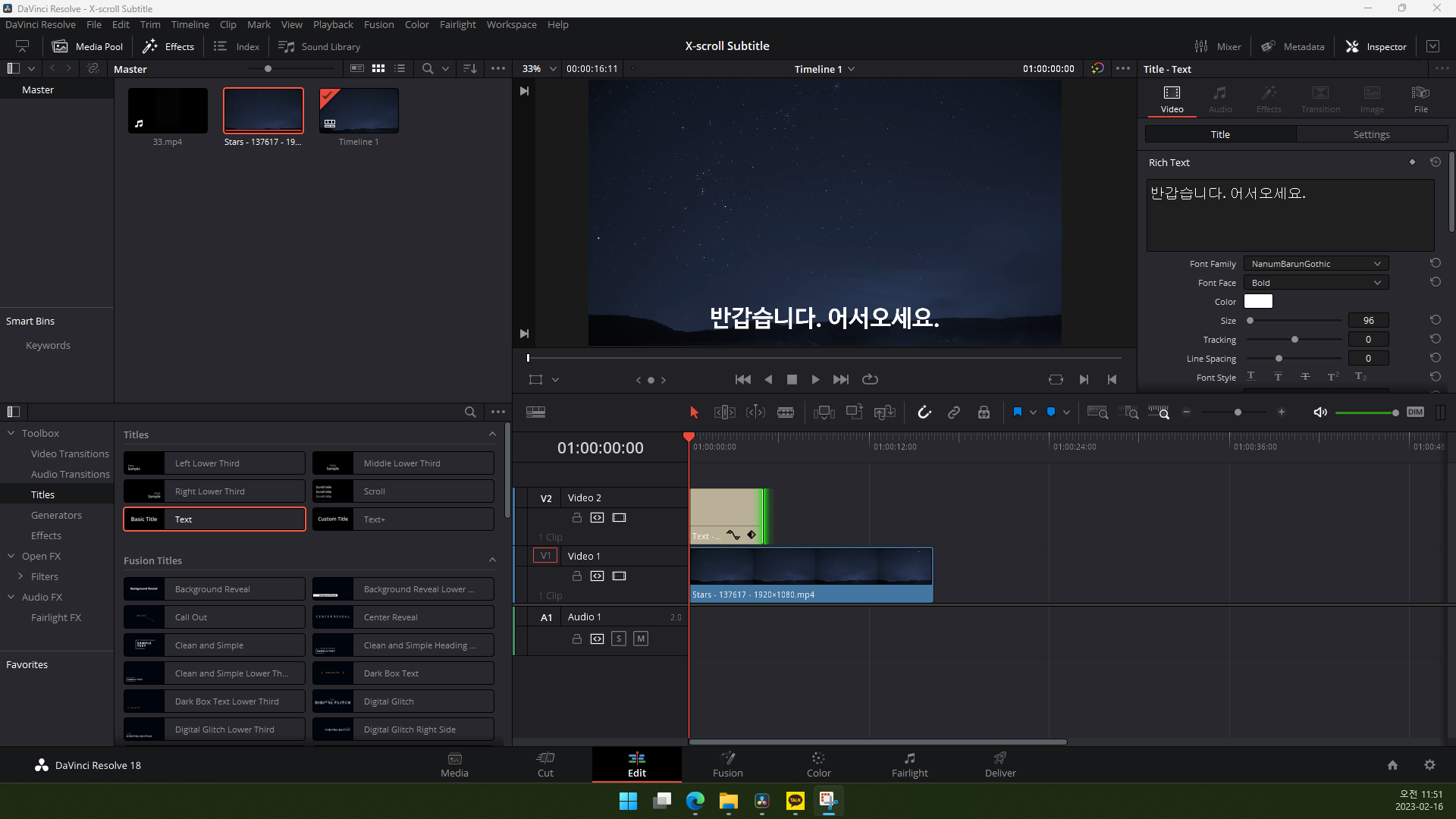Mute Audio 1 track with M button
Image resolution: width=1456 pixels, height=819 pixels.
tap(641, 639)
